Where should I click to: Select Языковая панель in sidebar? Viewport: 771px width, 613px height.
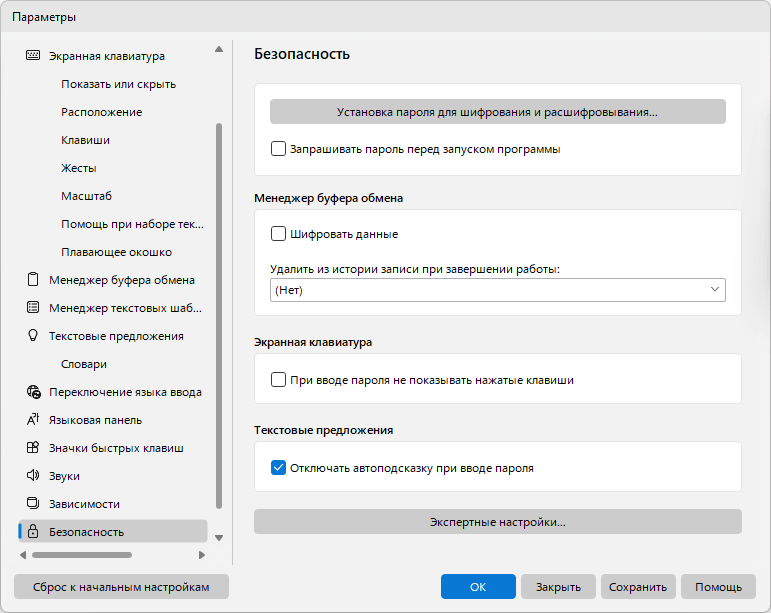tap(95, 420)
